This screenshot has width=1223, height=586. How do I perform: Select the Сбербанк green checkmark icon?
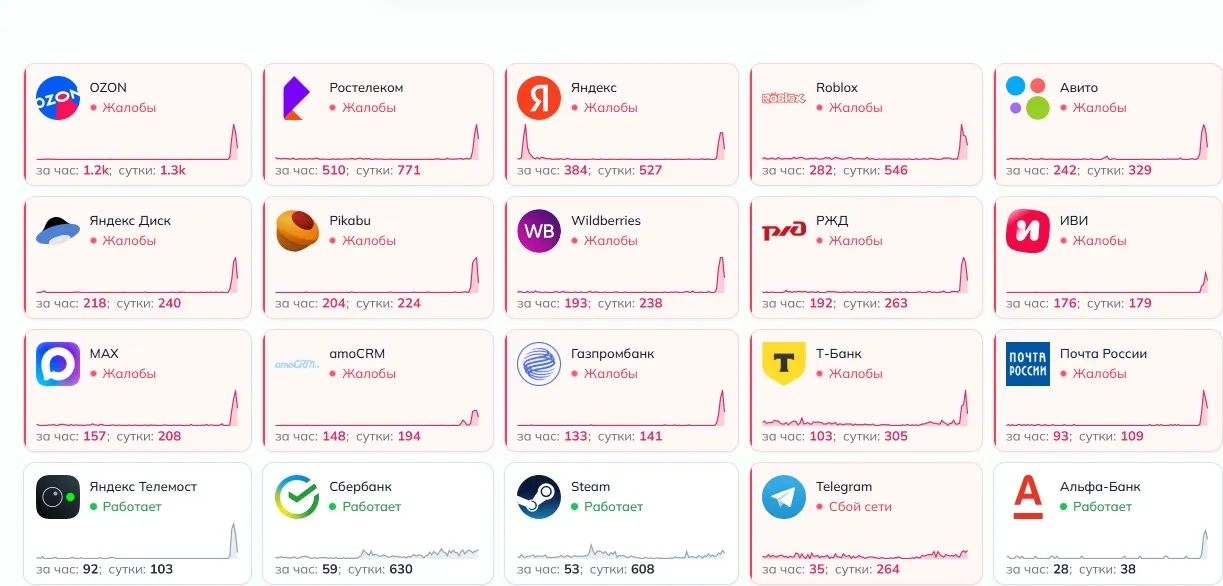tap(297, 497)
